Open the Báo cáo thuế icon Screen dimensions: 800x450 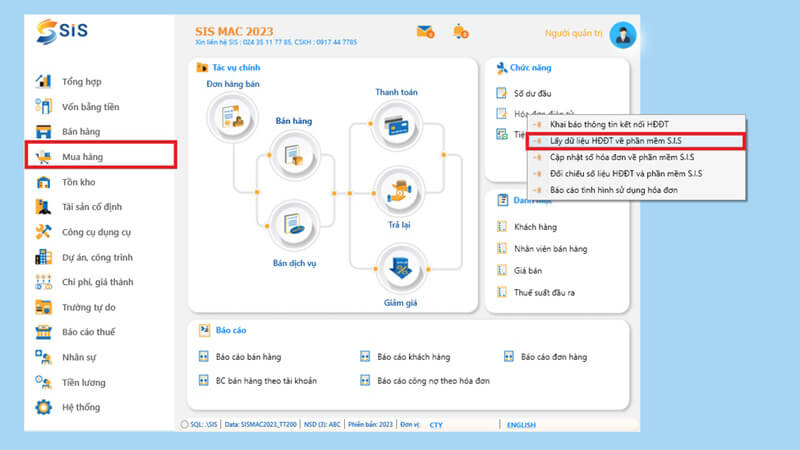coord(43,332)
